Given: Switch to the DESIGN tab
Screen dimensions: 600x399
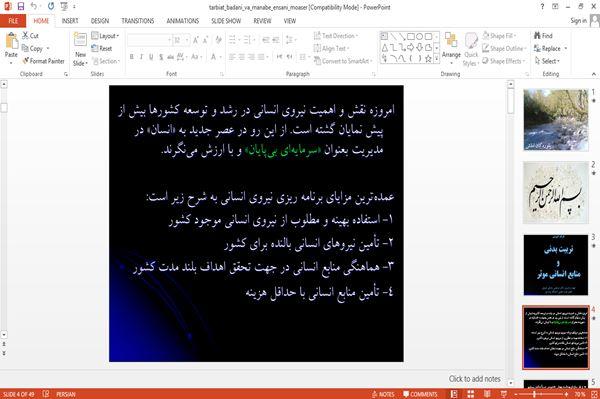Looking at the screenshot, I should point(100,21).
